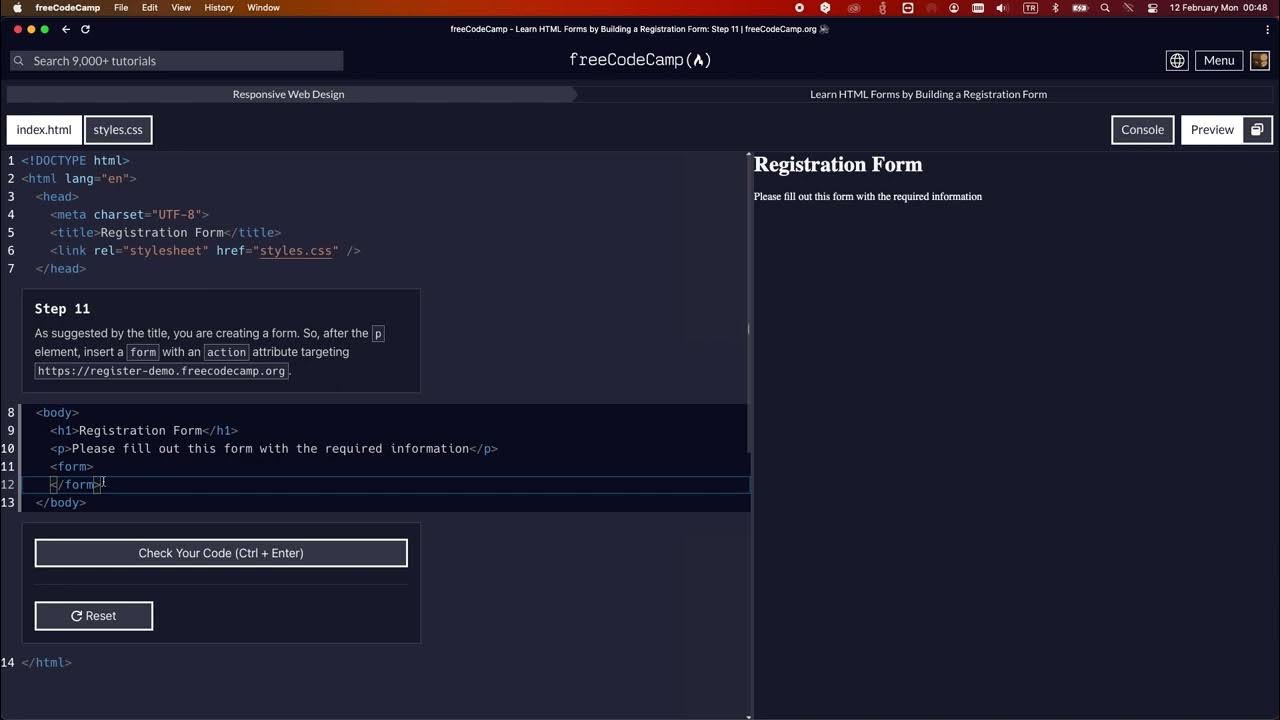This screenshot has width=1280, height=720.
Task: Open the History menu
Action: tap(219, 7)
